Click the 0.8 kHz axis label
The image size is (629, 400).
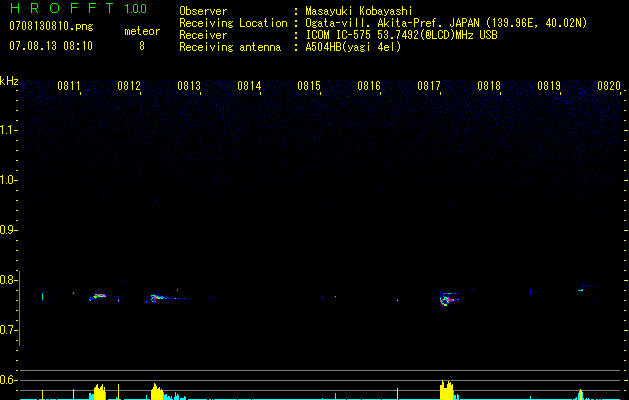click(8, 280)
